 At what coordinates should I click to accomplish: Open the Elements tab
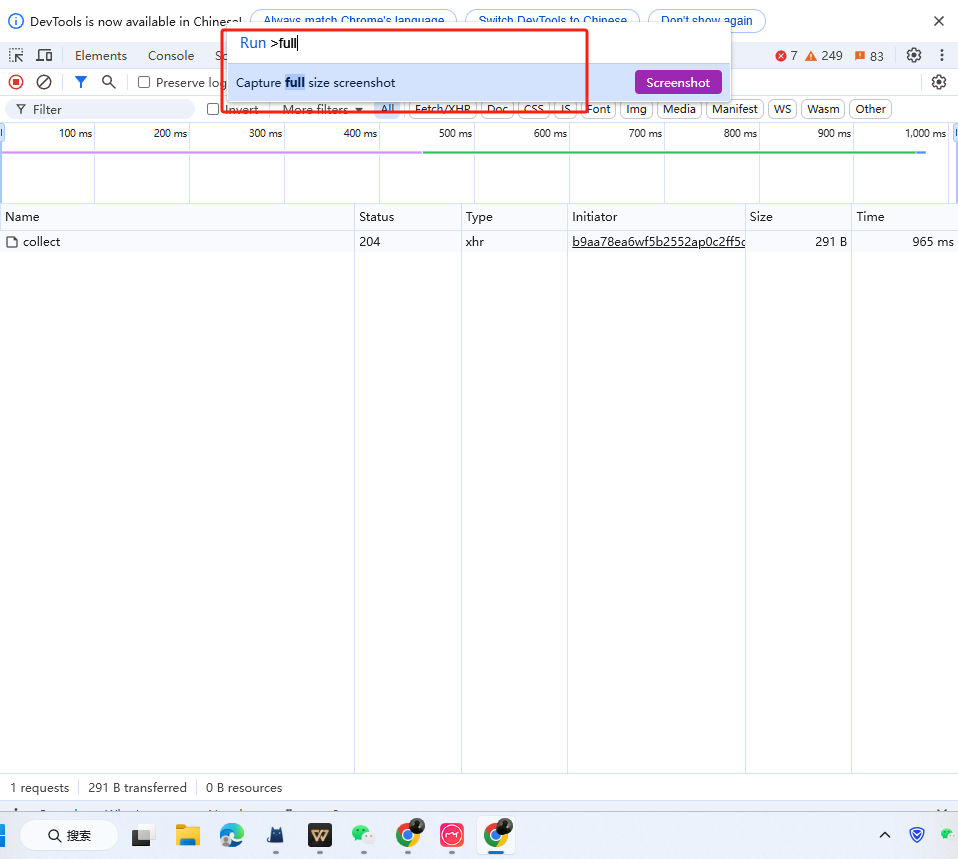point(101,56)
